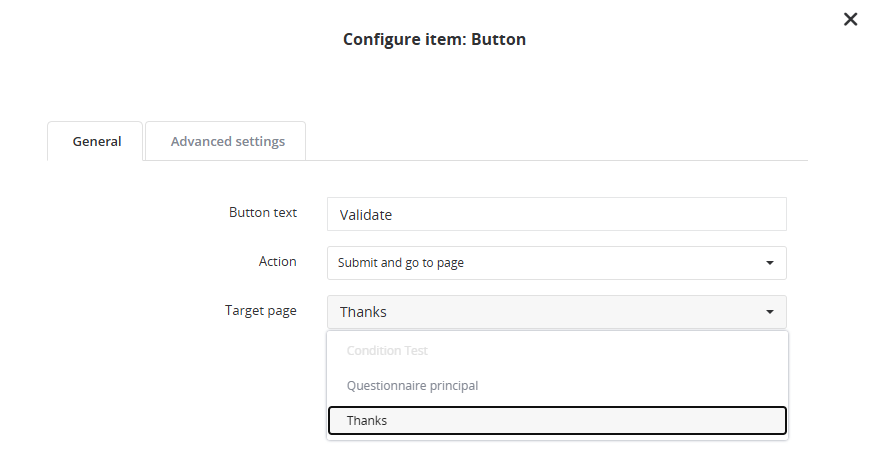Click Thanks shown in Target page box

(x=363, y=312)
